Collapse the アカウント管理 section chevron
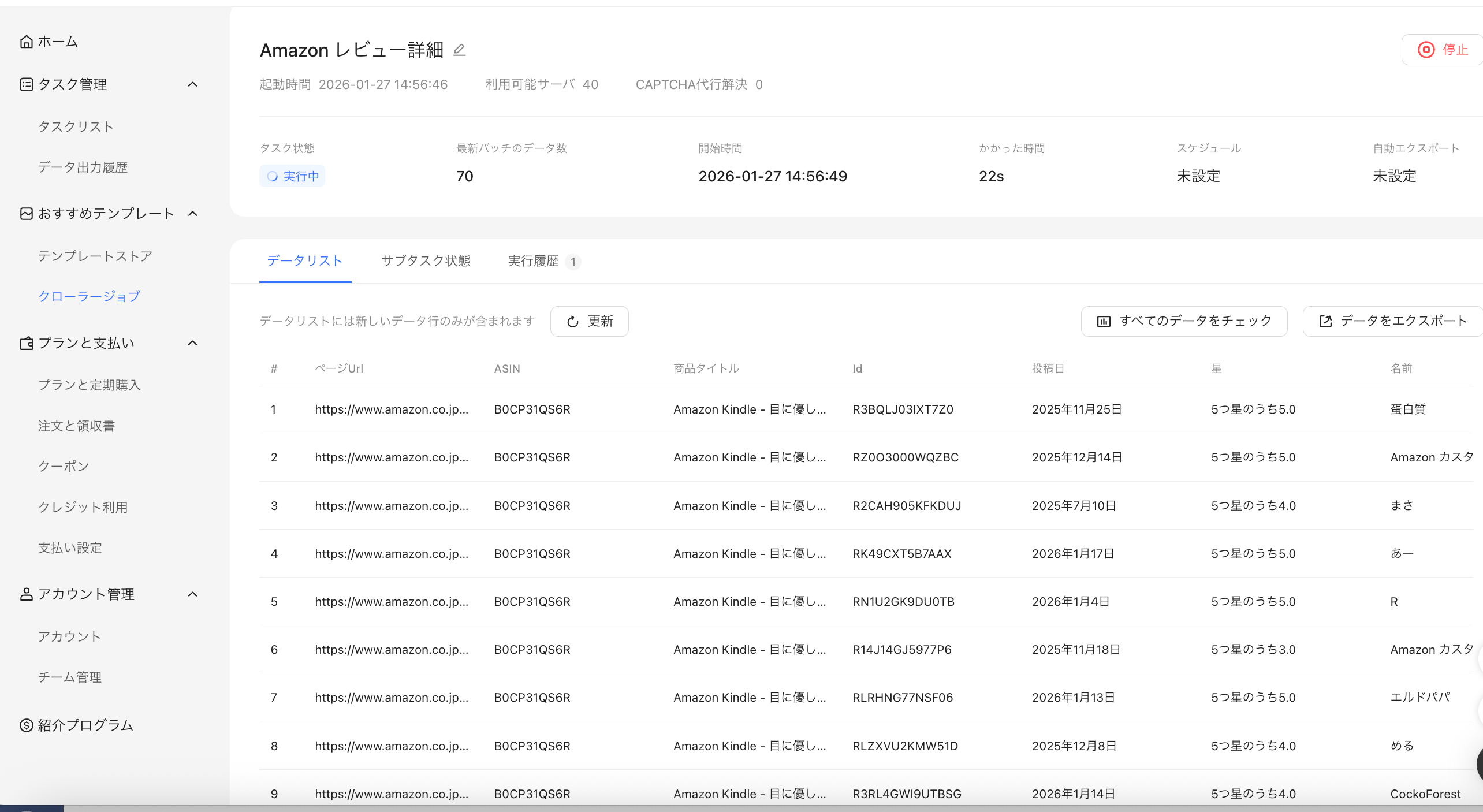 (x=193, y=594)
